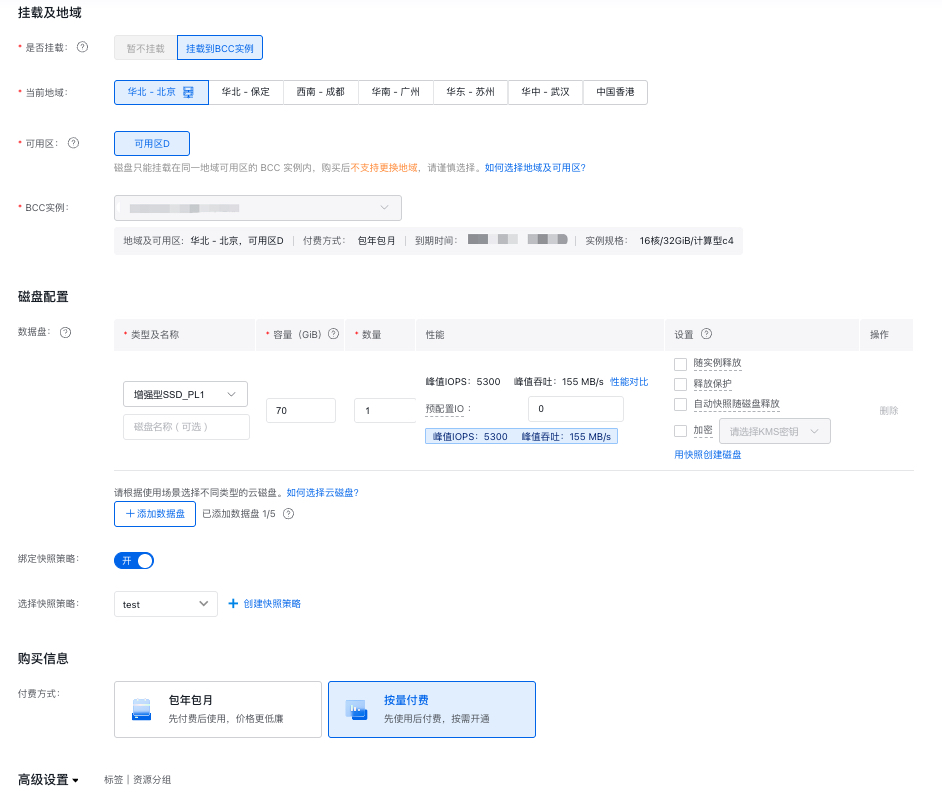Open BCC实例 instance dropdown
The image size is (942, 812).
[x=258, y=208]
